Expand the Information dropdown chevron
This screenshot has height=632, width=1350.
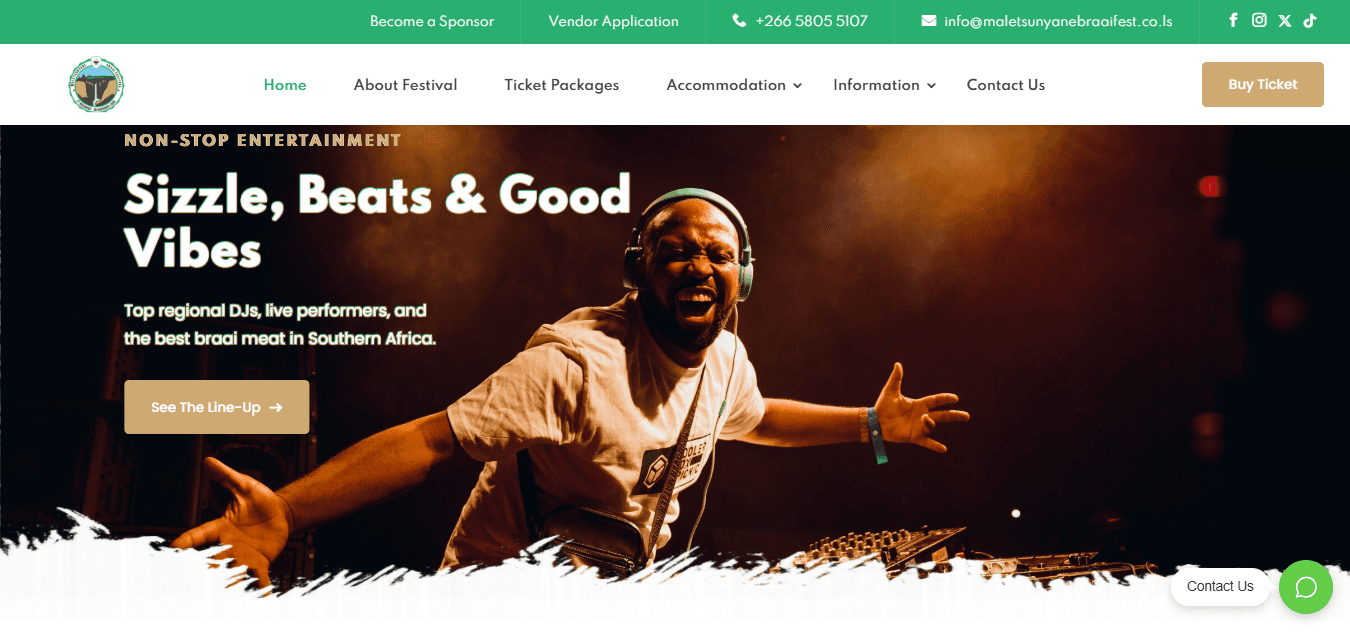[x=931, y=86]
